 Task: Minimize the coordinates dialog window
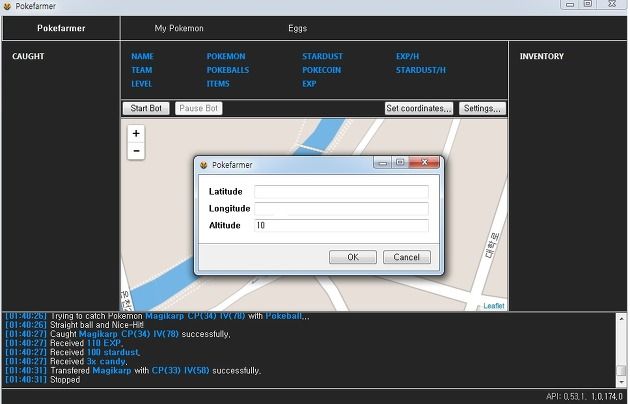pos(382,163)
